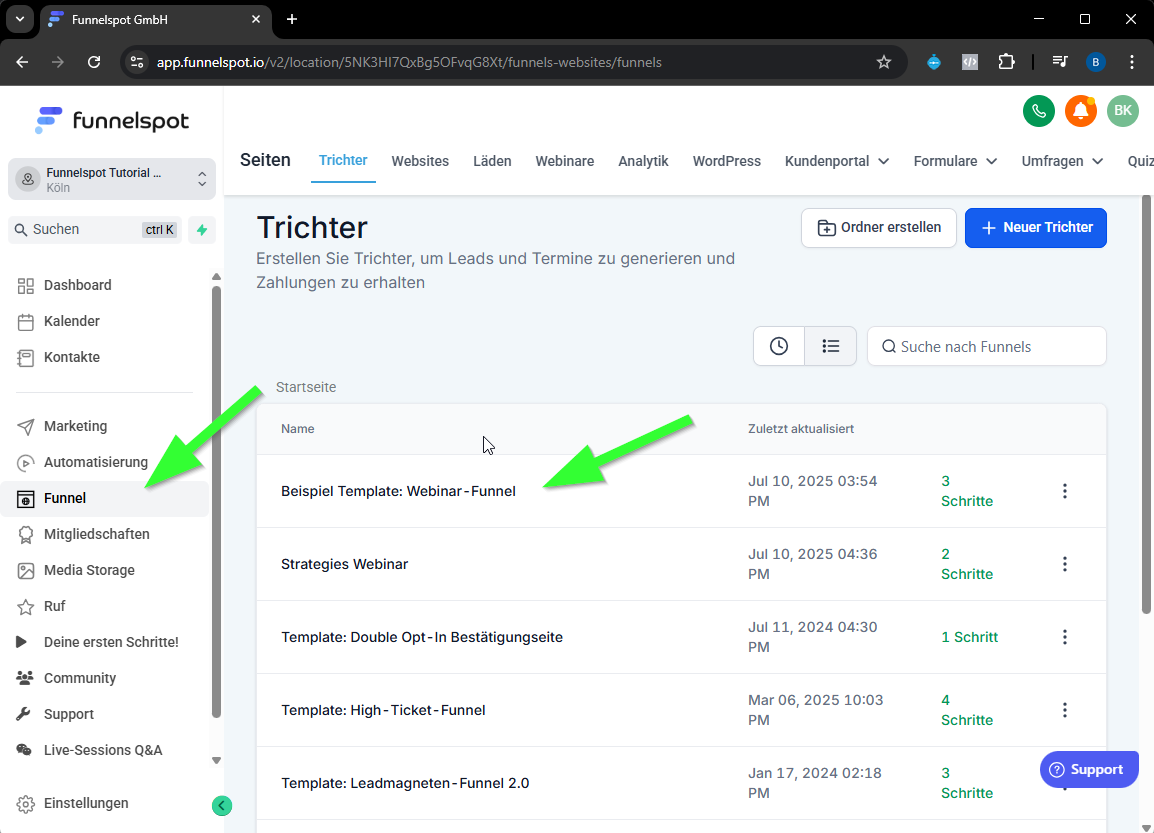Open the BK user avatar menu

(x=1122, y=111)
